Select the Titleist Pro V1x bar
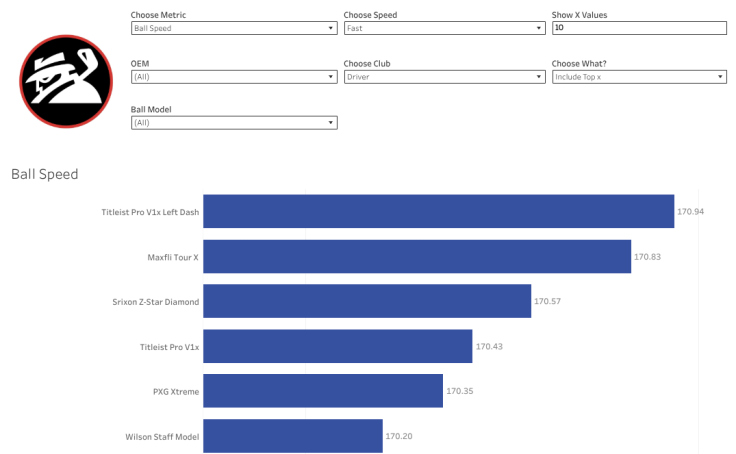This screenshot has height=454, width=736. click(338, 346)
